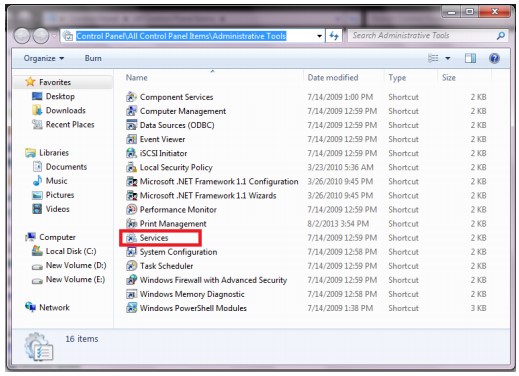
Task: Click the refresh arrows button
Action: [x=334, y=36]
